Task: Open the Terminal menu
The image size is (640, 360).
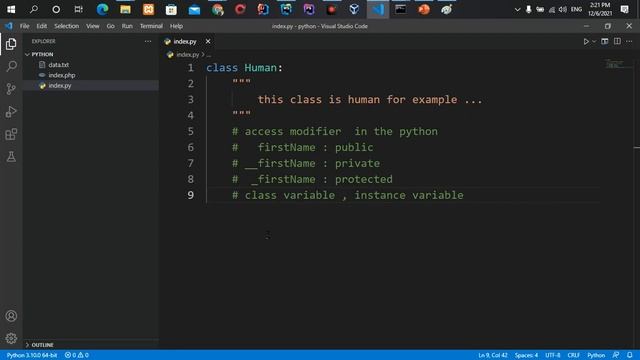Action: pyautogui.click(x=151, y=26)
